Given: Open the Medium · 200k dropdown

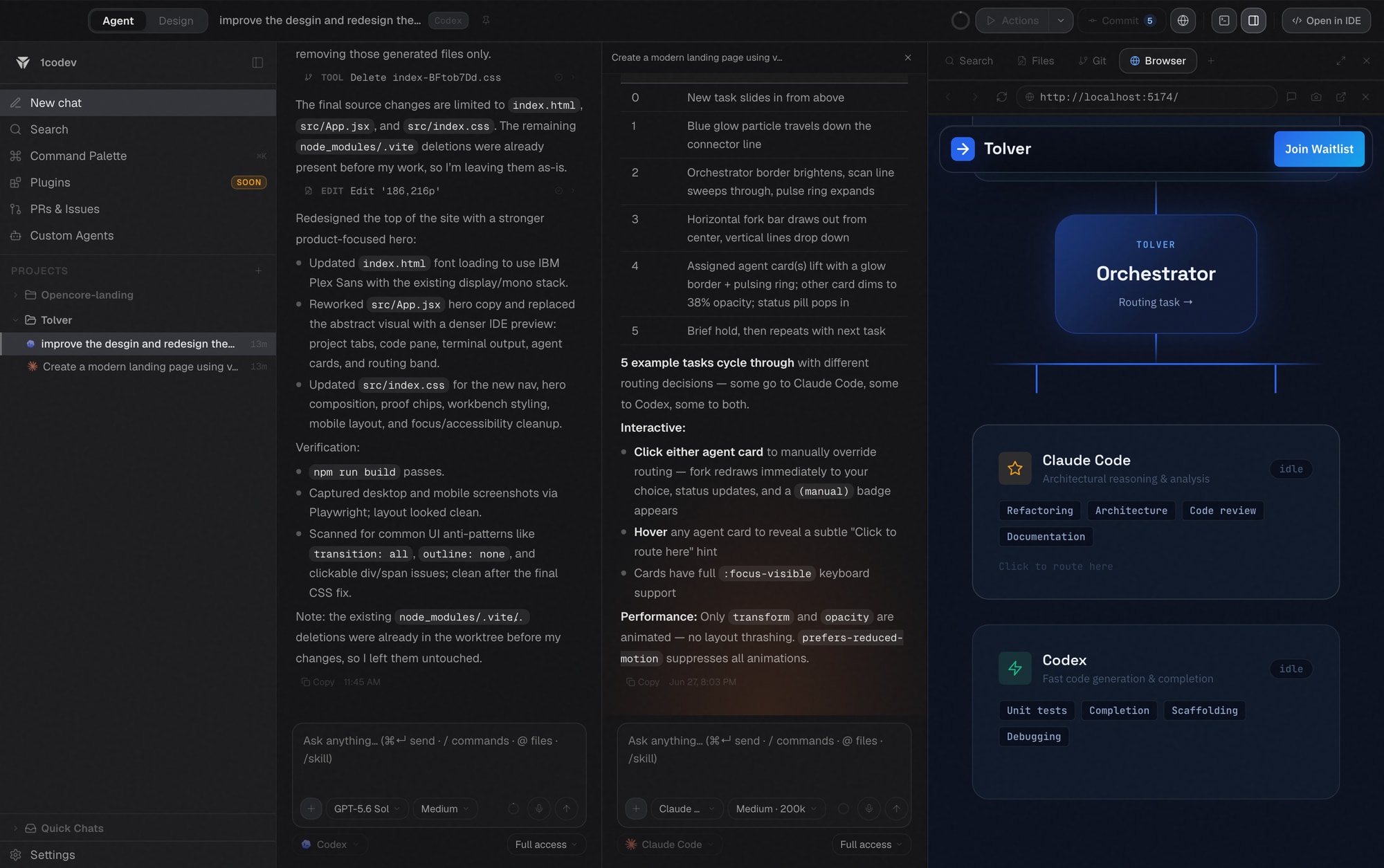Looking at the screenshot, I should (776, 809).
